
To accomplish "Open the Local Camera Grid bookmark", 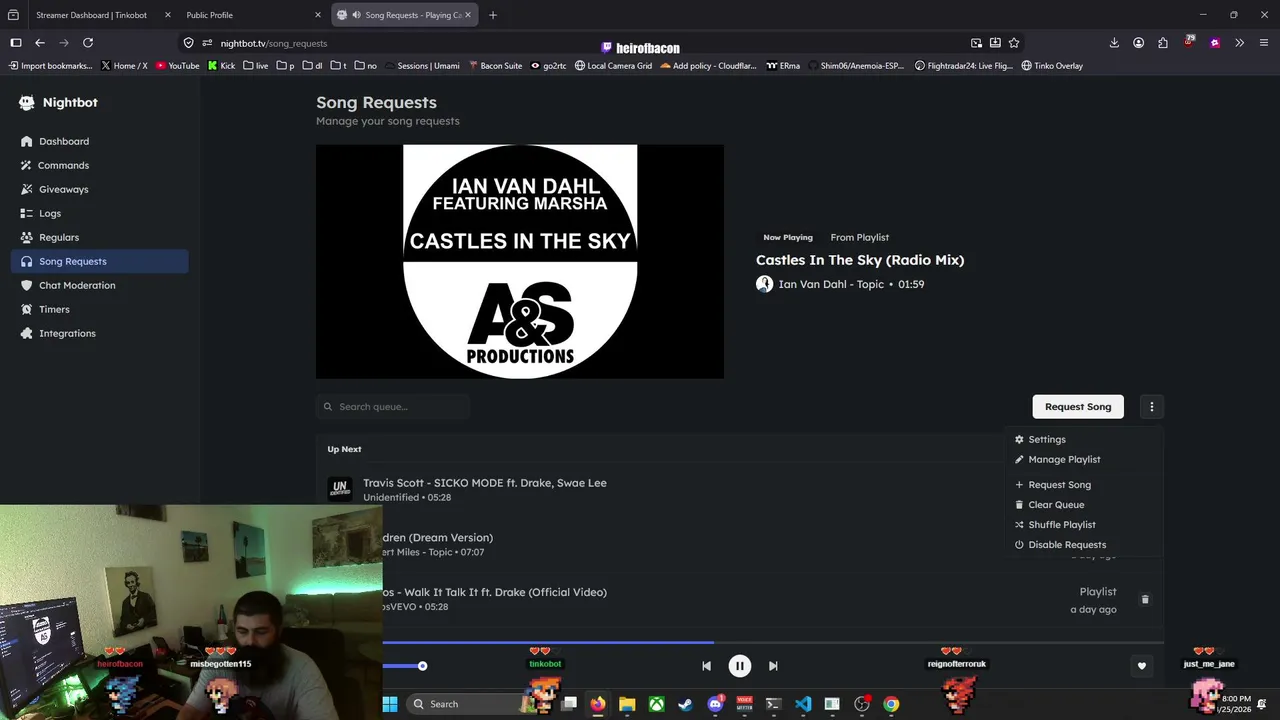I will coord(613,66).
